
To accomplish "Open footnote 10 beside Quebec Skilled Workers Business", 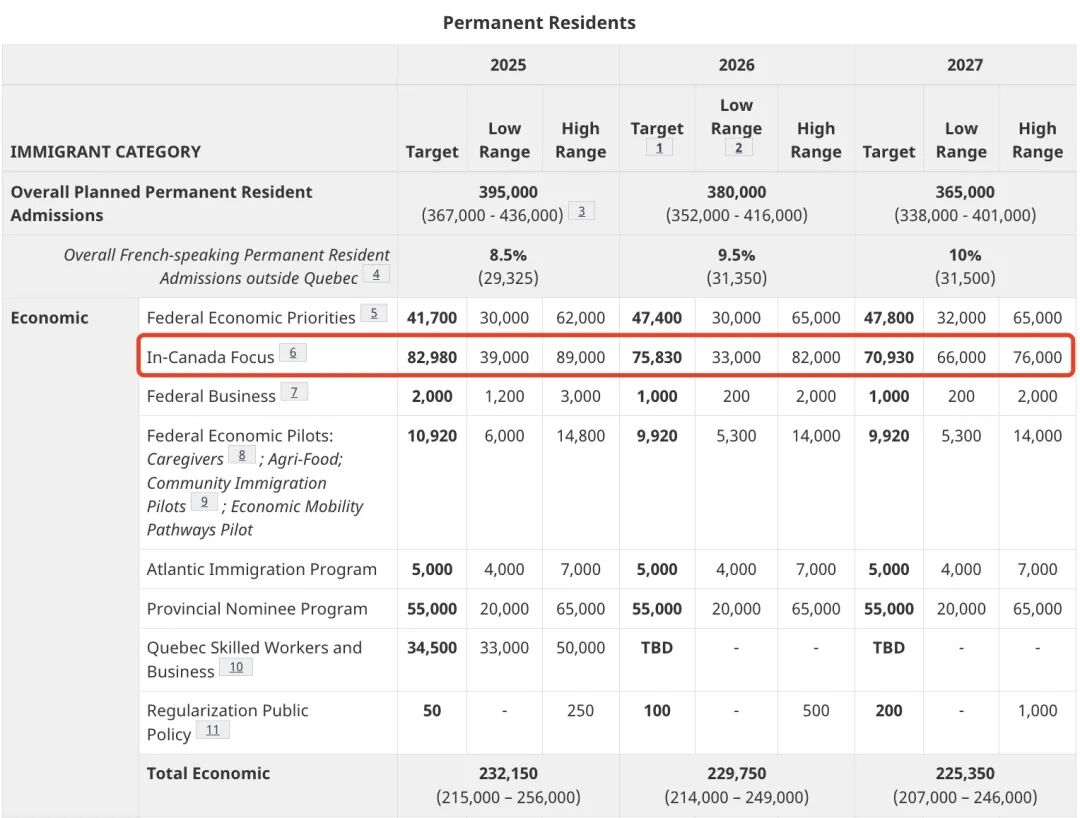I will [236, 667].
